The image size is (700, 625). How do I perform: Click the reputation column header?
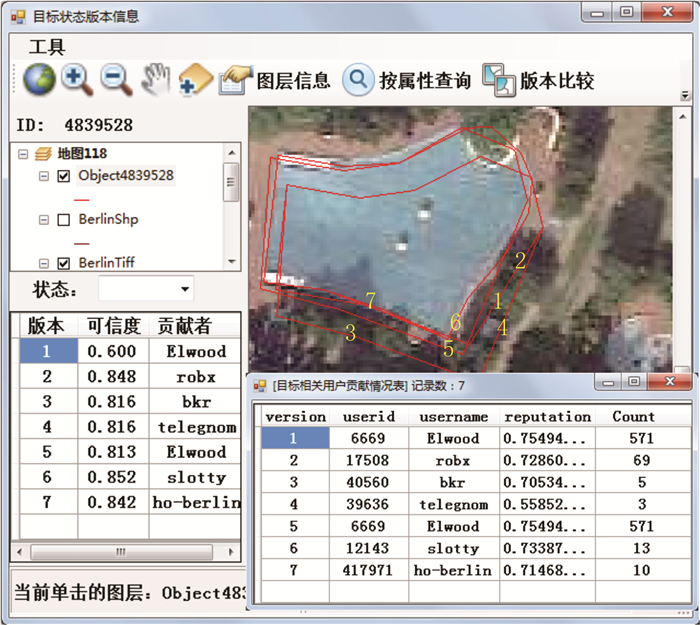click(x=547, y=416)
